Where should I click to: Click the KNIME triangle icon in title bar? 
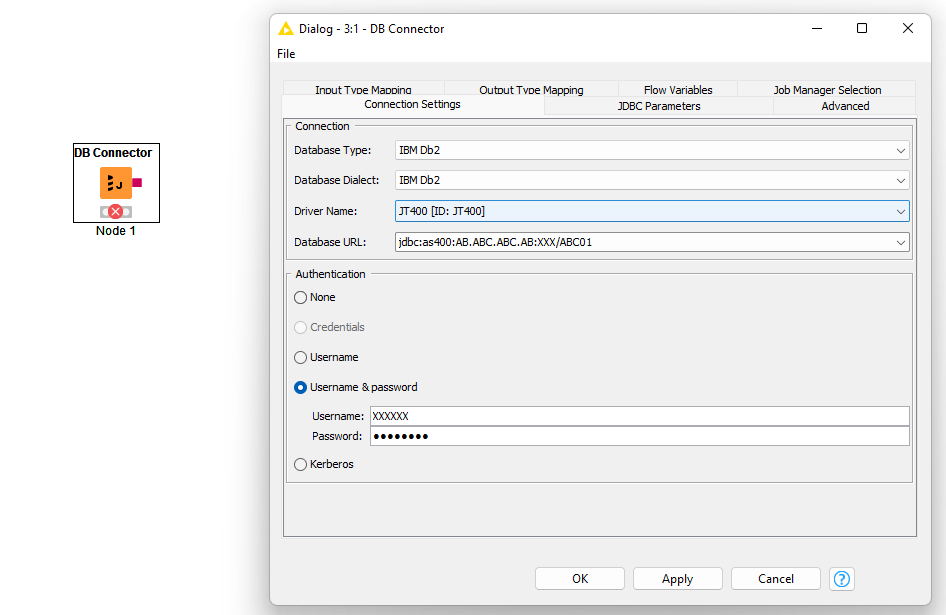[286, 29]
